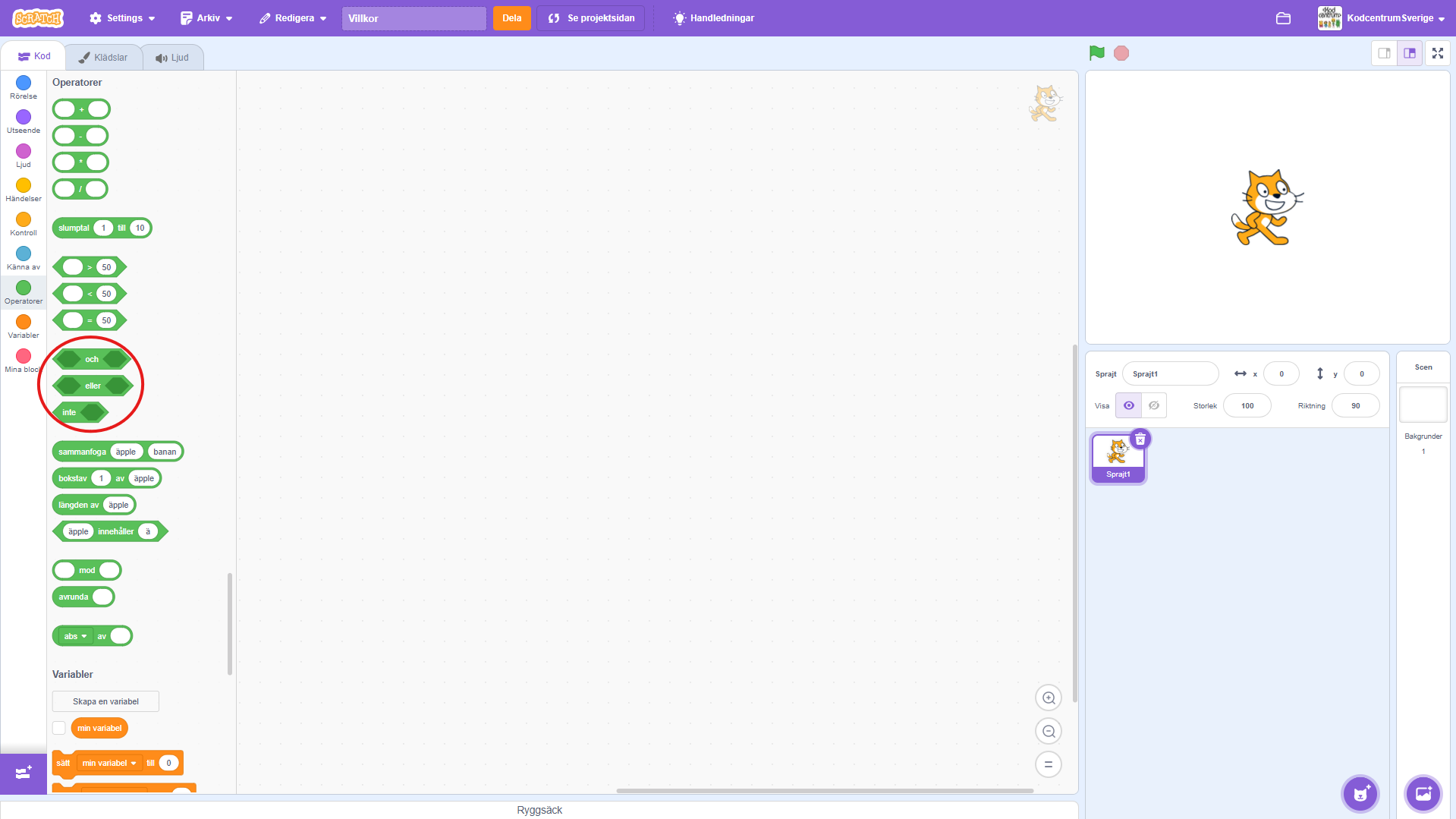Open My Stuff folder icon

1283,18
